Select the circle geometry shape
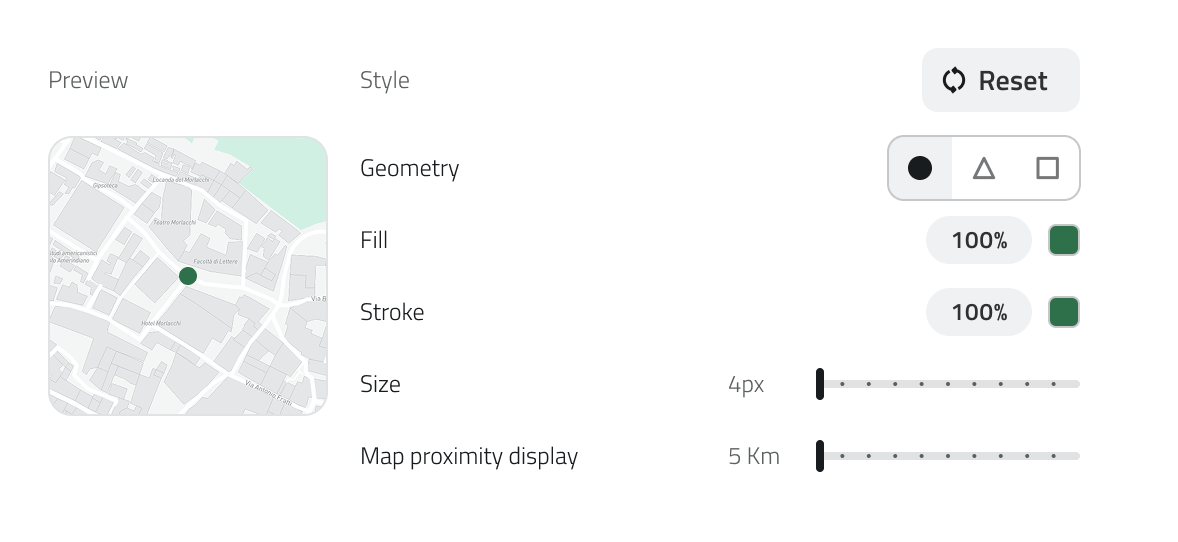The image size is (1178, 542). (920, 168)
